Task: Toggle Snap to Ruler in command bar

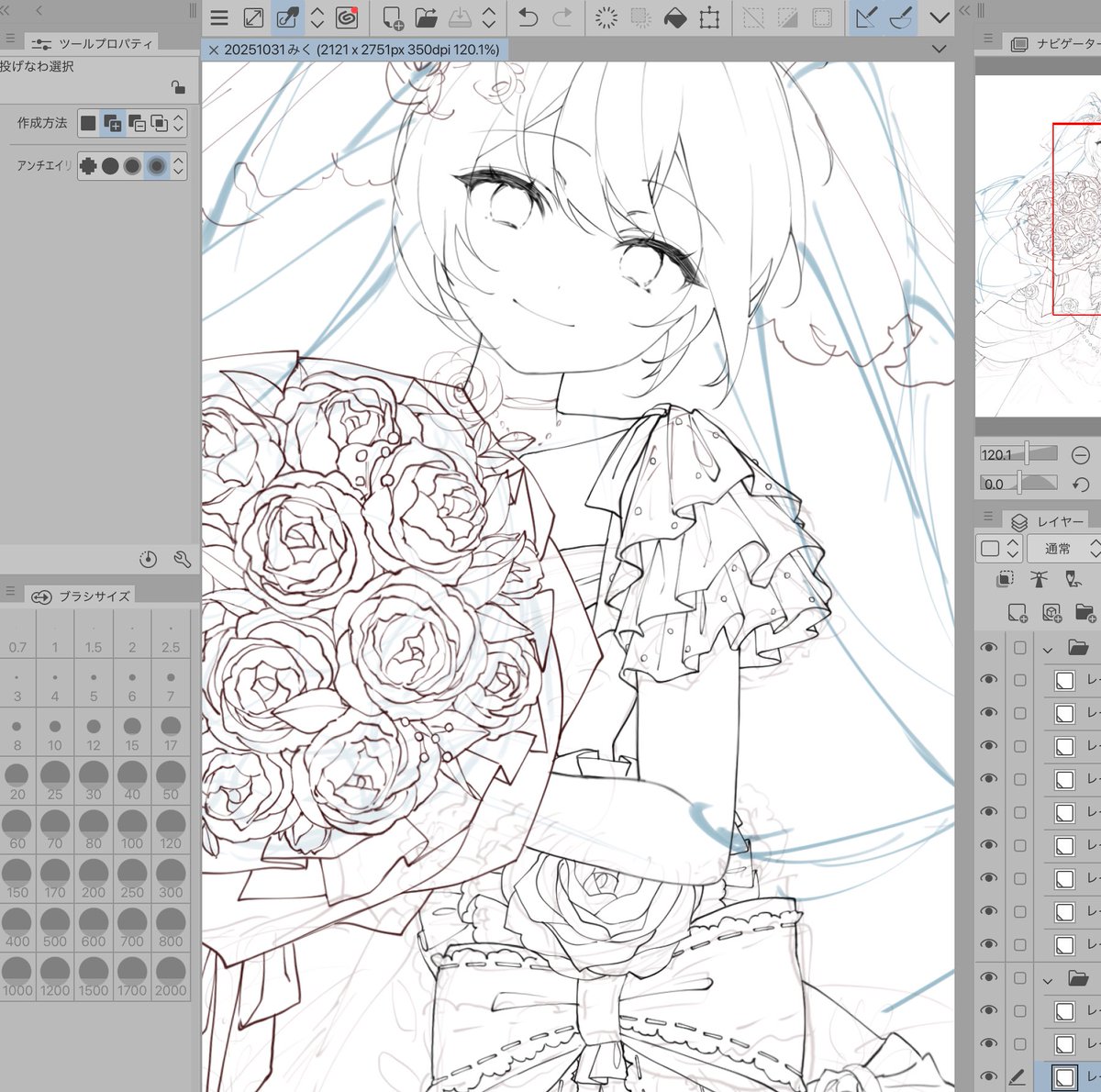Action: (866, 17)
